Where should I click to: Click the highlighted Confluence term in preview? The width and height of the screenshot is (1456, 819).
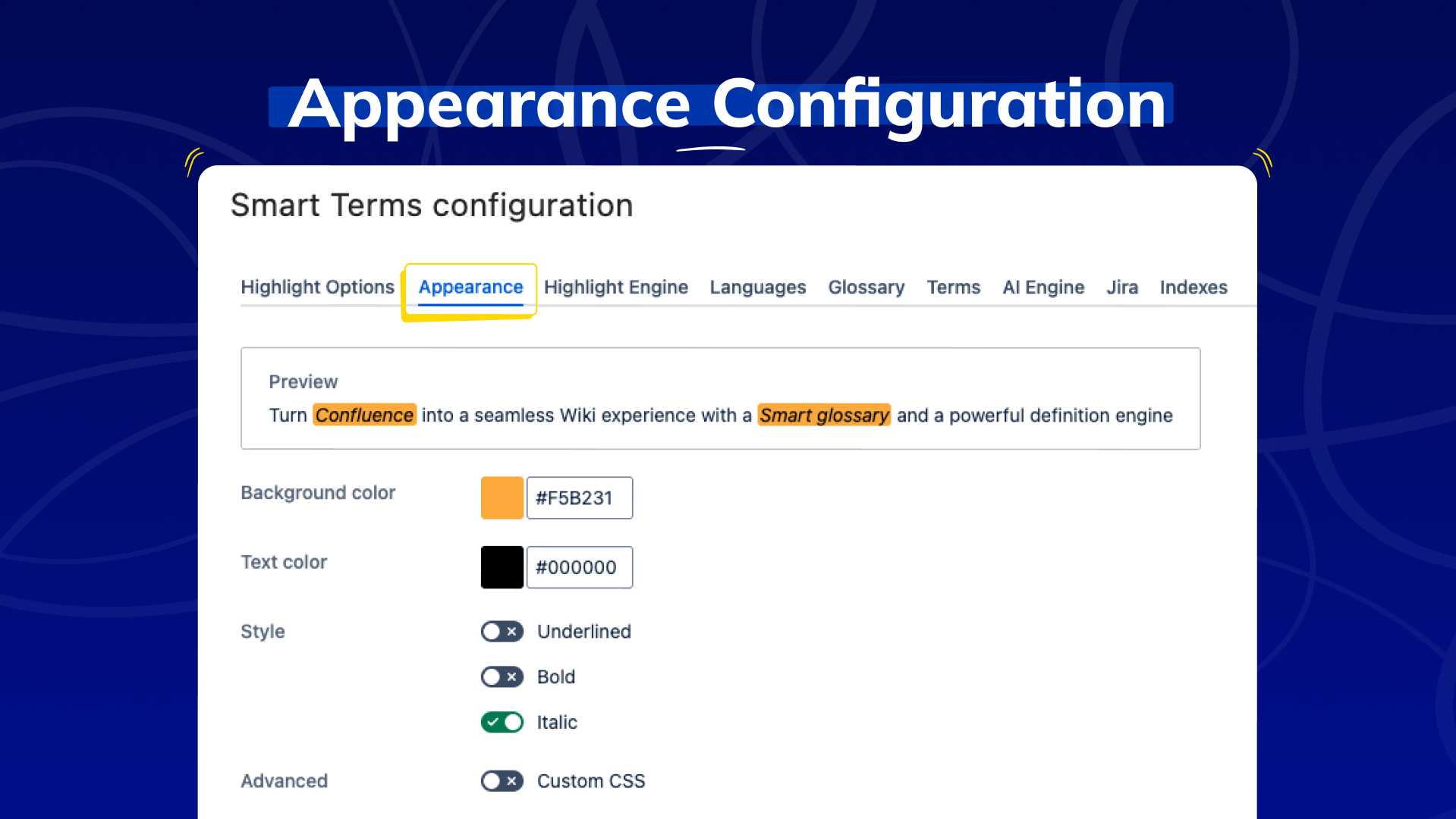[x=364, y=416]
